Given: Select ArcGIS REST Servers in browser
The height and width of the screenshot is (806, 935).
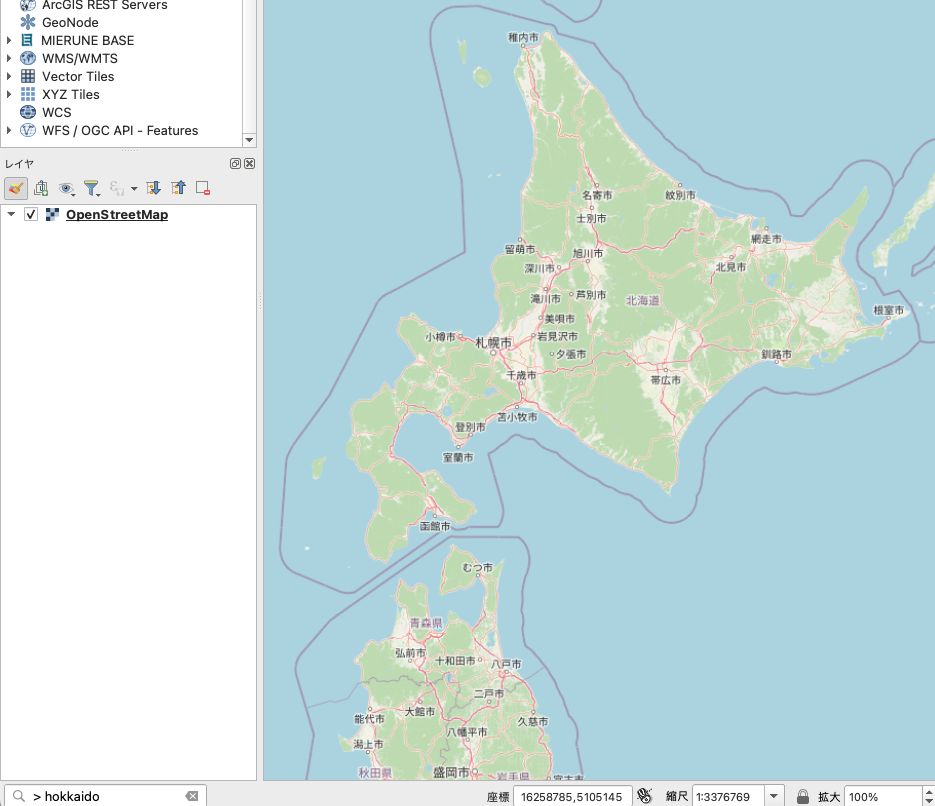Looking at the screenshot, I should (x=105, y=5).
